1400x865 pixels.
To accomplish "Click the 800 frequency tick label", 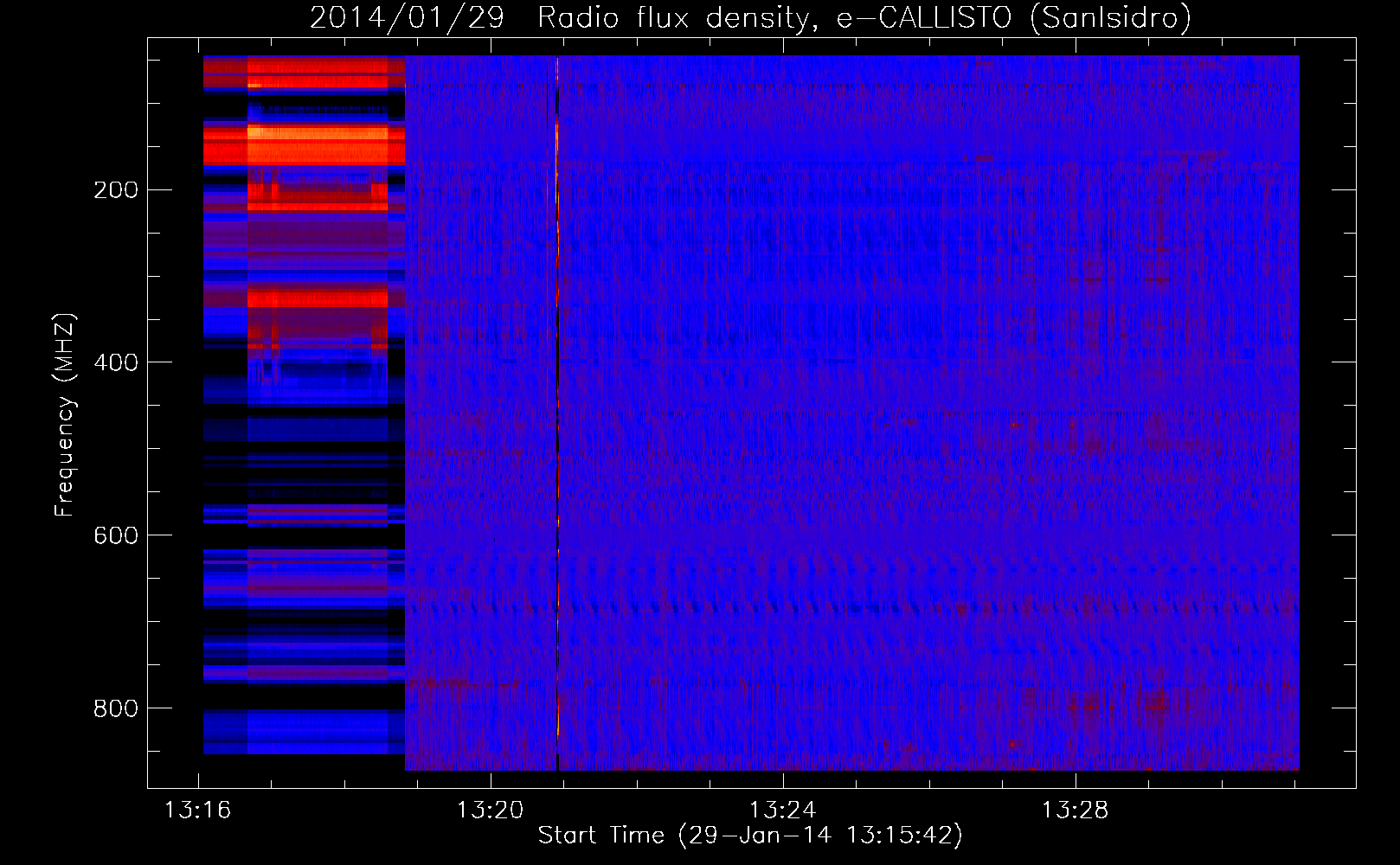I will coord(116,708).
